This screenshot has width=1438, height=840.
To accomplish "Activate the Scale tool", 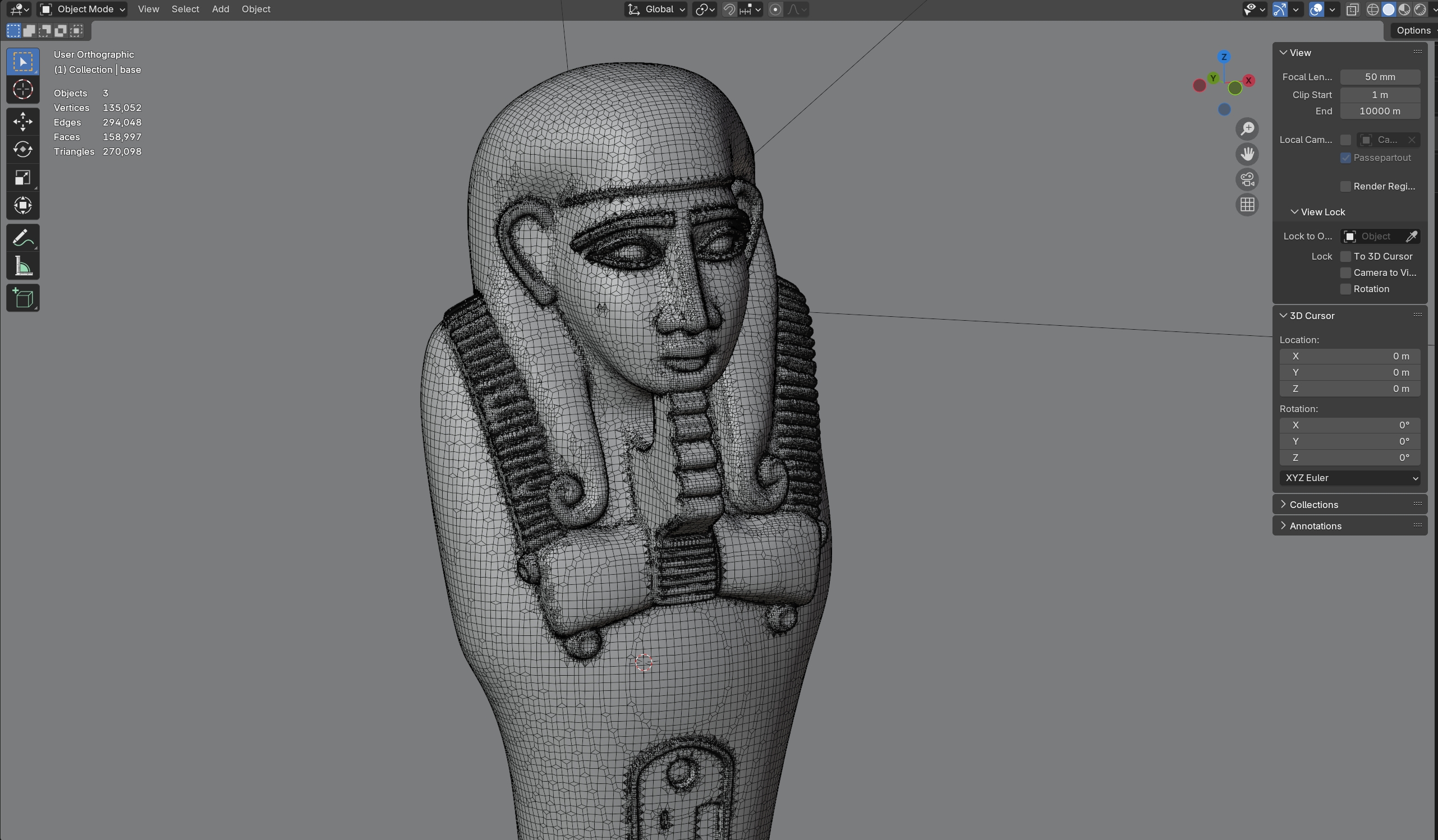I will coord(23,178).
